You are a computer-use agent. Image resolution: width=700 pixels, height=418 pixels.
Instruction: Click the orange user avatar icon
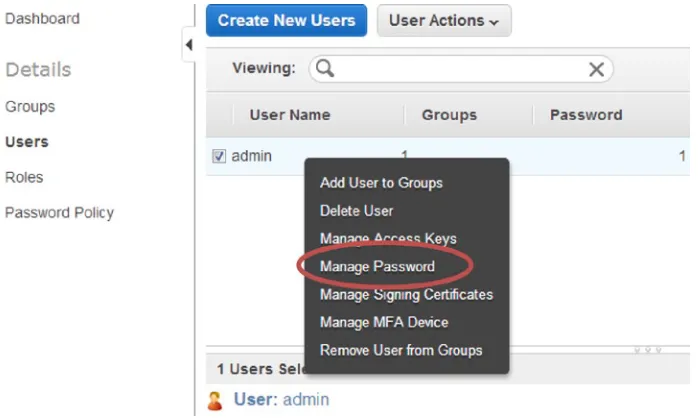[215, 401]
